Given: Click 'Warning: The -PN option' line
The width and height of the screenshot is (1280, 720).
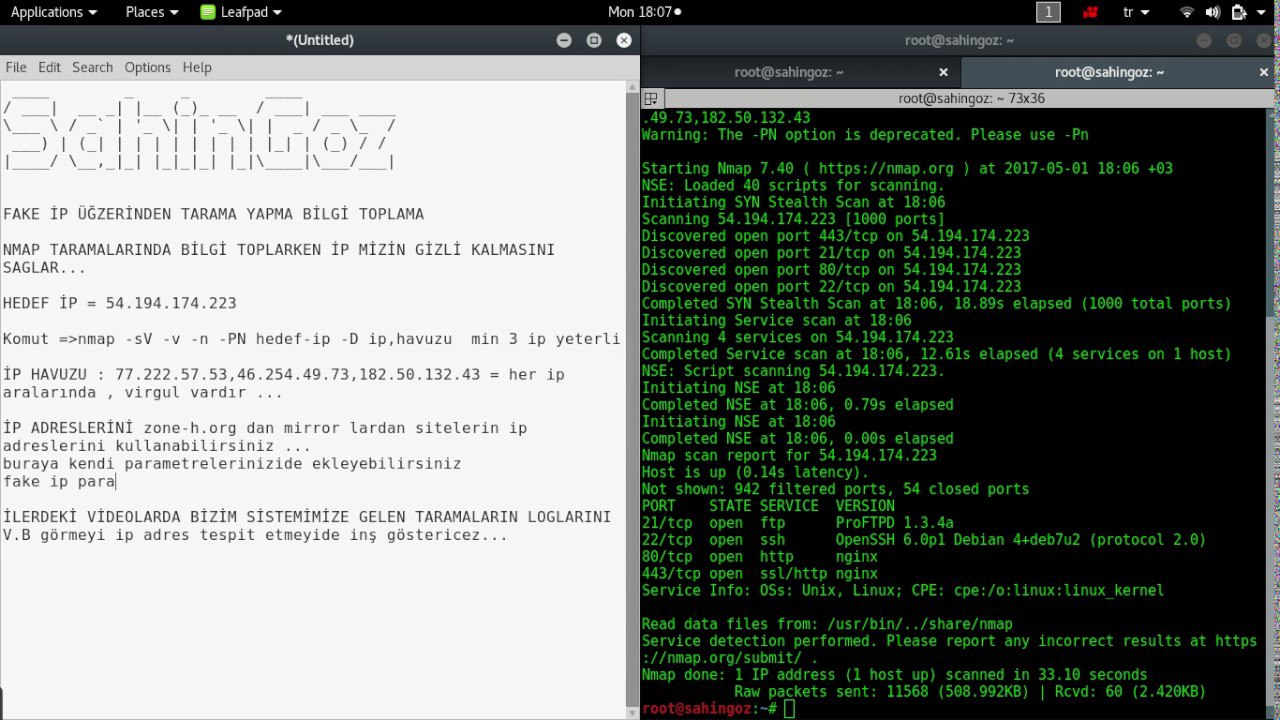Looking at the screenshot, I should click(865, 134).
